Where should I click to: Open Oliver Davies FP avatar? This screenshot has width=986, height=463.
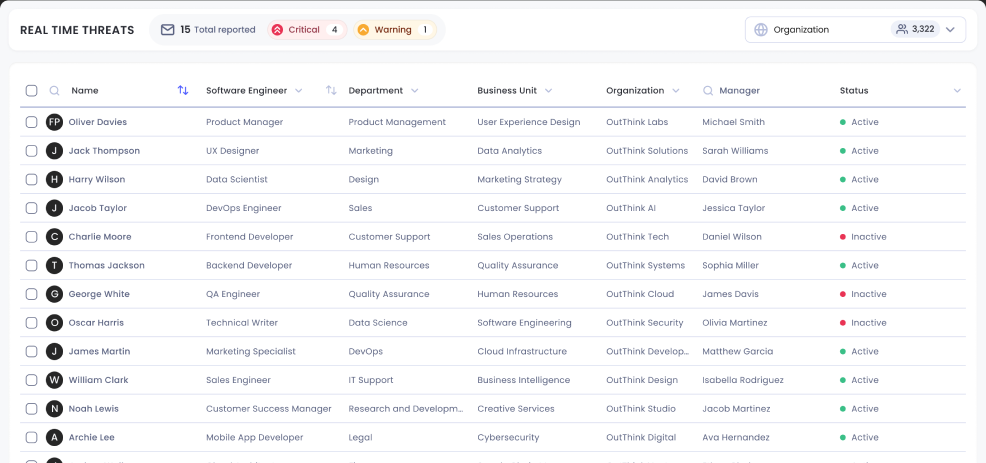coord(55,122)
